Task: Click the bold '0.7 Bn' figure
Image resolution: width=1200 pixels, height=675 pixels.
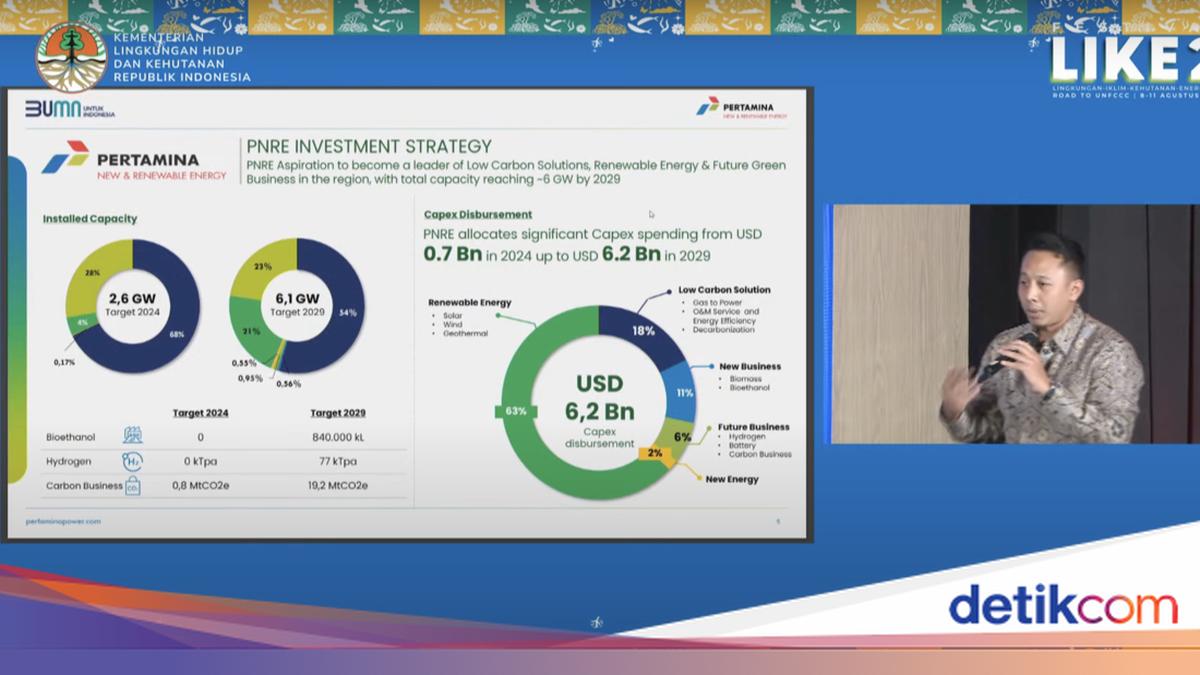Action: tap(454, 253)
